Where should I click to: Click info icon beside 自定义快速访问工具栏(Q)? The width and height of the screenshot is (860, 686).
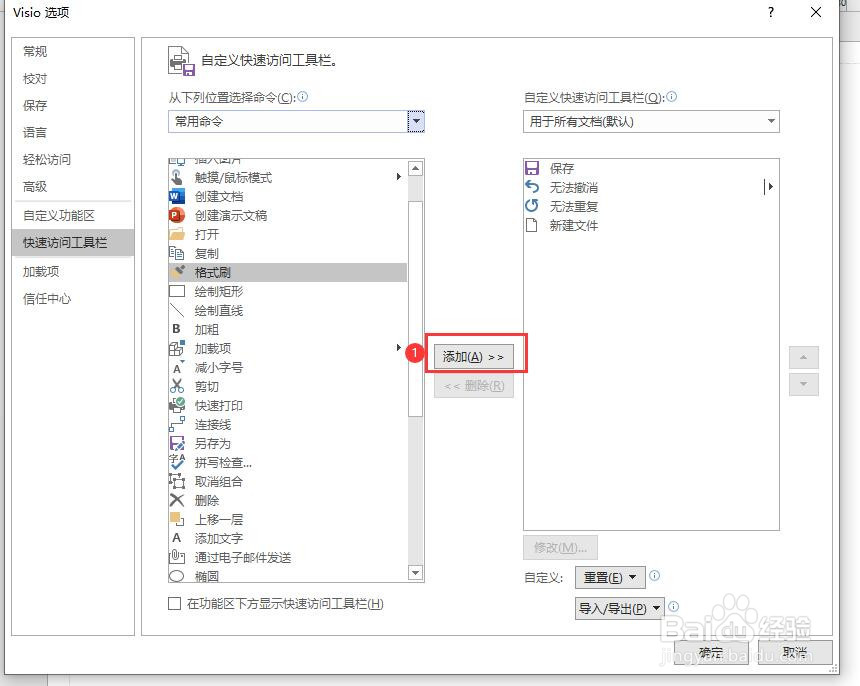[x=672, y=97]
